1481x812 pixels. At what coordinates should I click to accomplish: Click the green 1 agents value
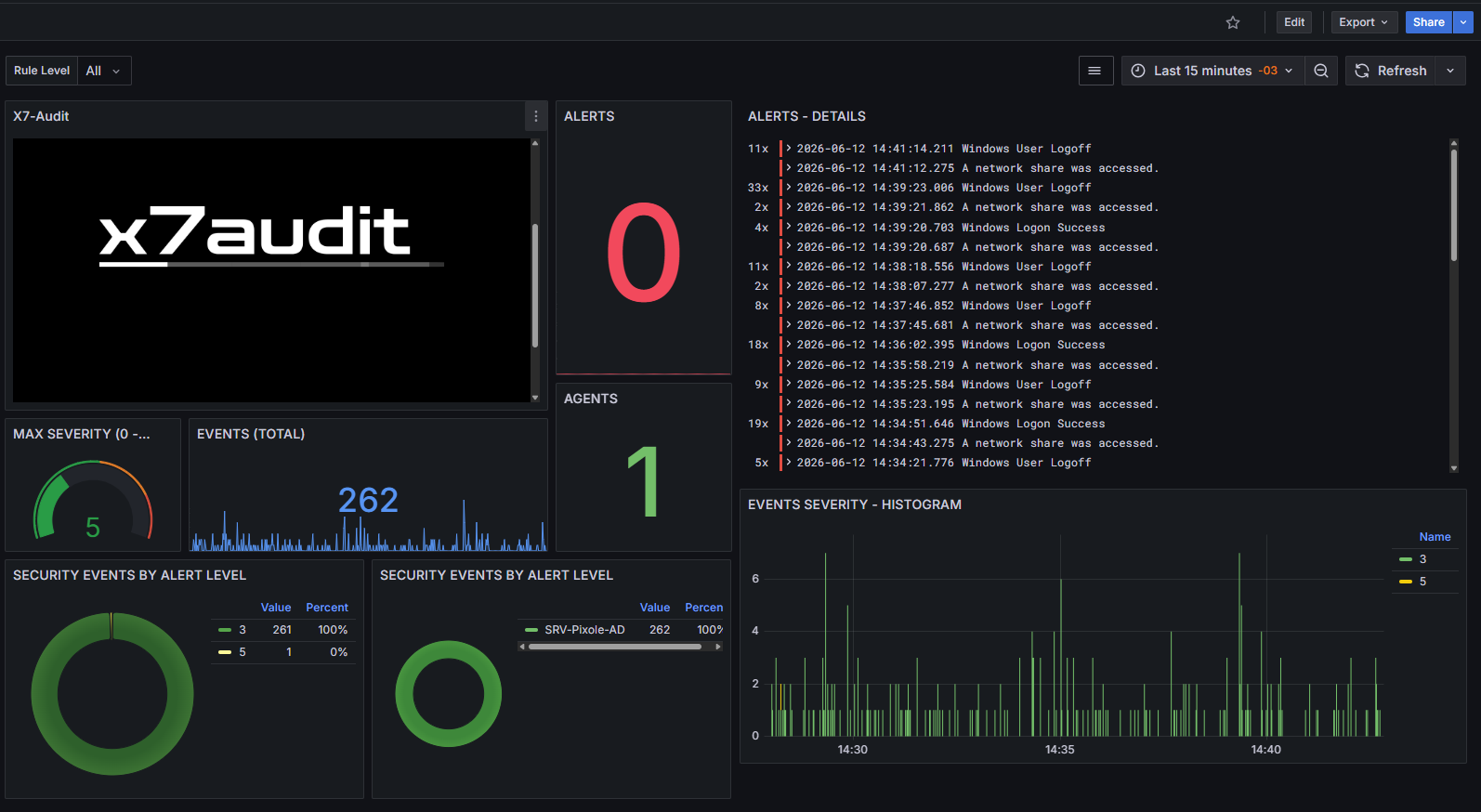(643, 481)
